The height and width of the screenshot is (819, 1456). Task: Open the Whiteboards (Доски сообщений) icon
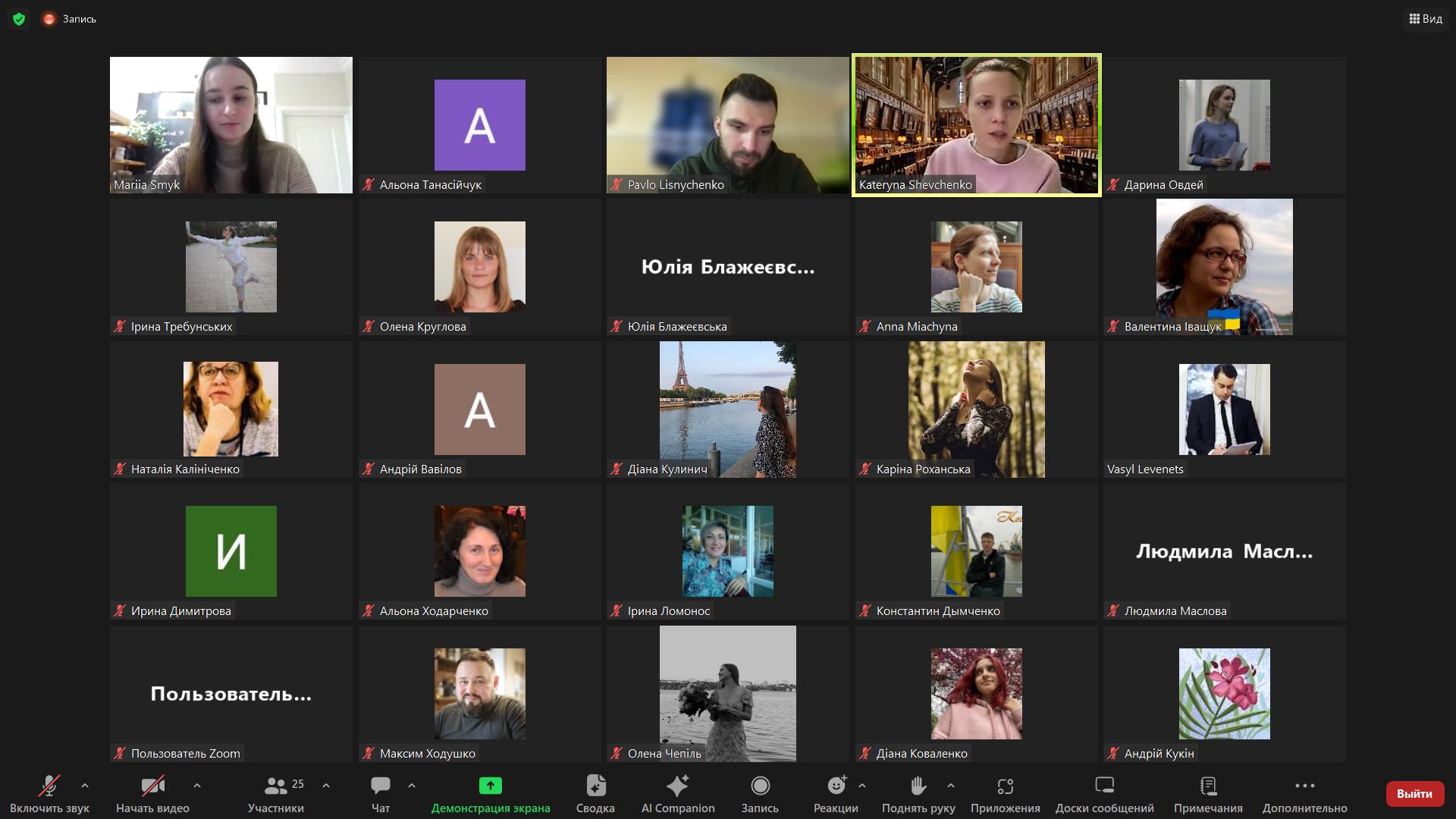click(1104, 786)
